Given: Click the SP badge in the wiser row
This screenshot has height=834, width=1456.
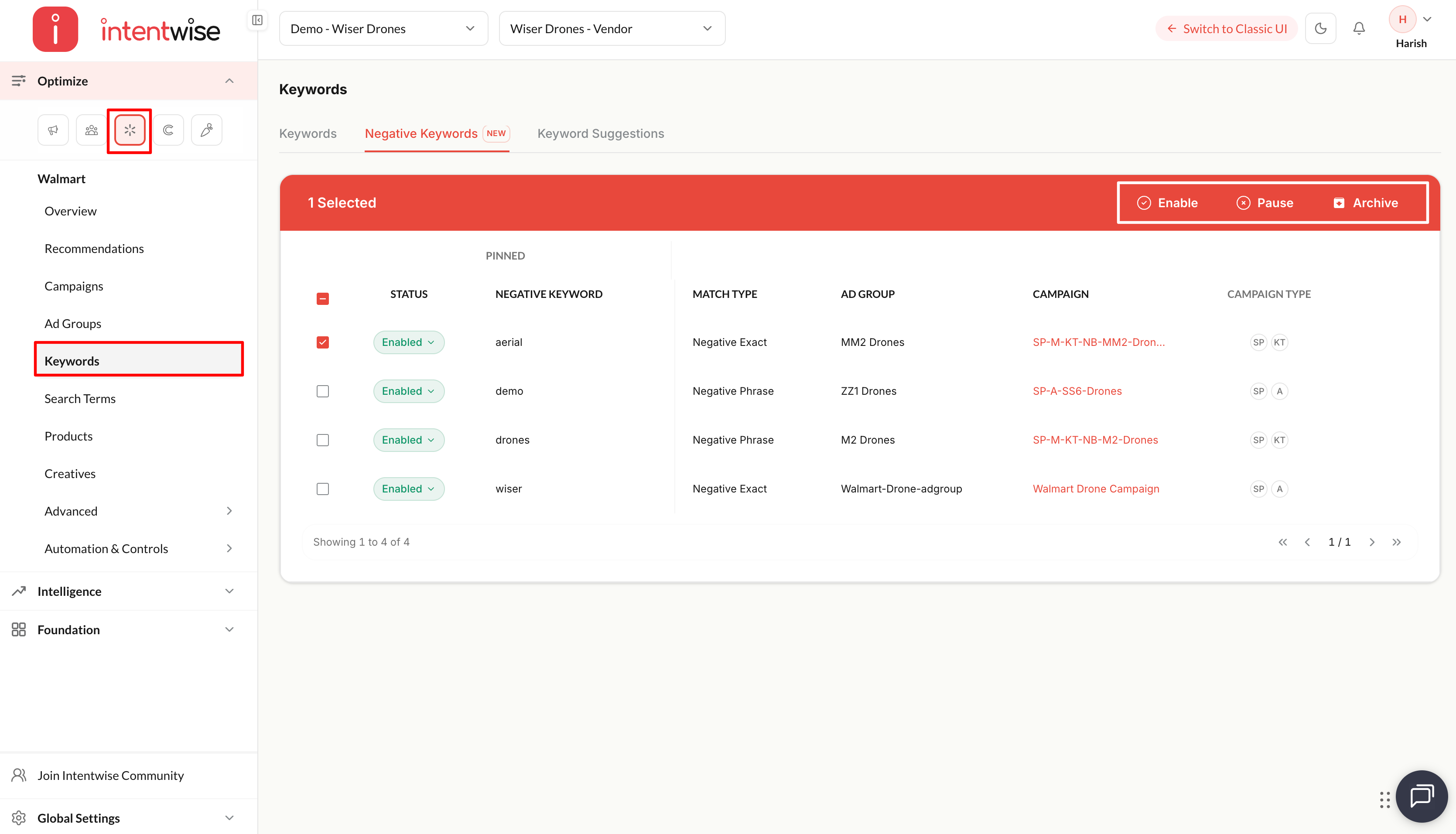Looking at the screenshot, I should click(1258, 489).
